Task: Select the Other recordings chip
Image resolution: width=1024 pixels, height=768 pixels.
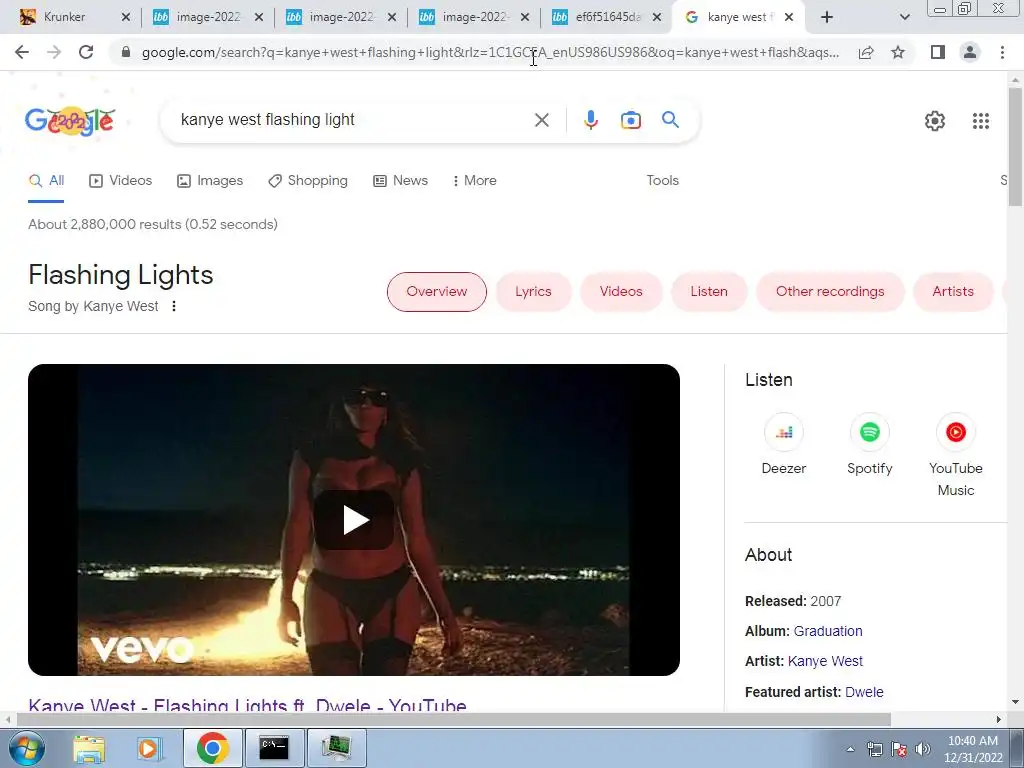Action: (x=829, y=292)
